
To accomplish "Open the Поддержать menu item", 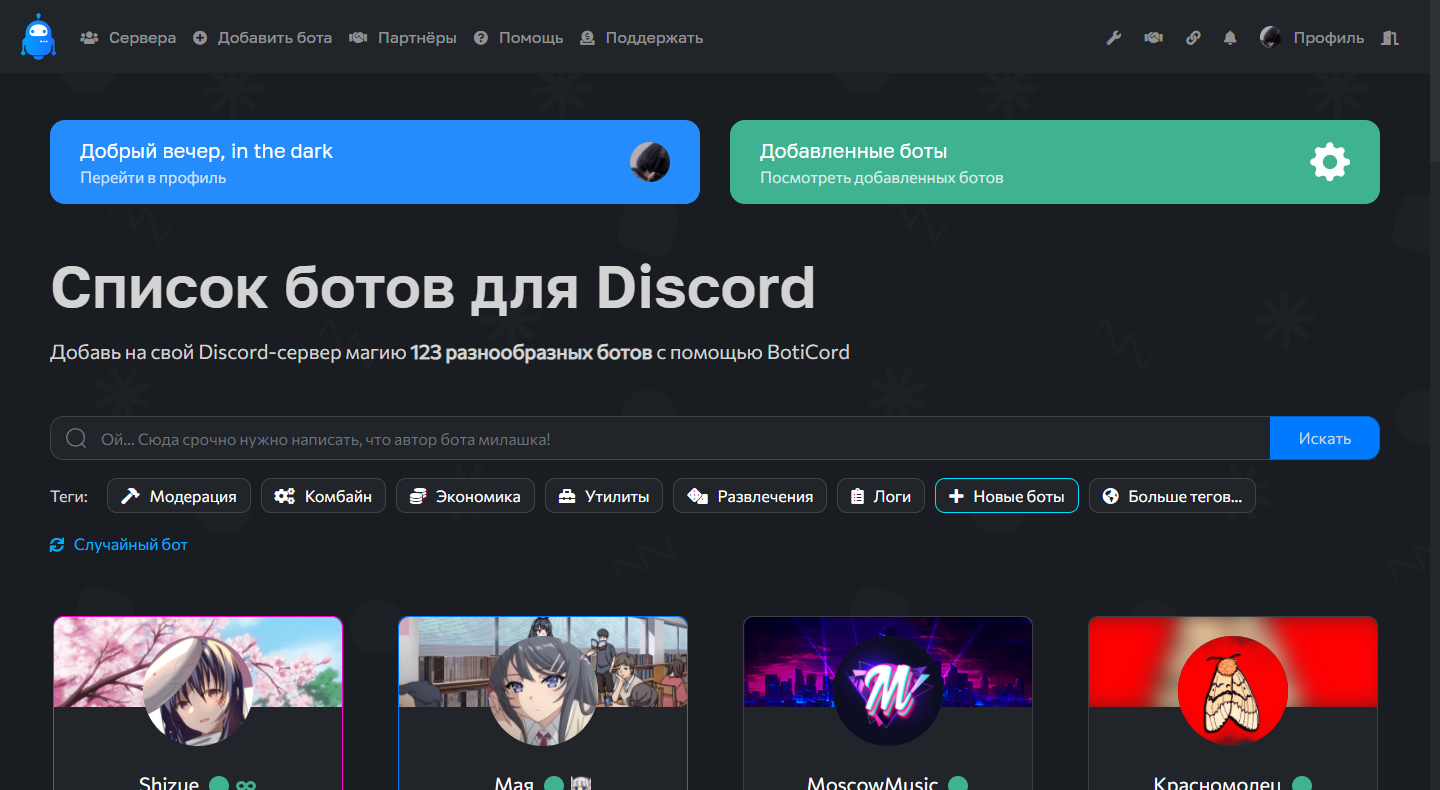I will coord(641,38).
